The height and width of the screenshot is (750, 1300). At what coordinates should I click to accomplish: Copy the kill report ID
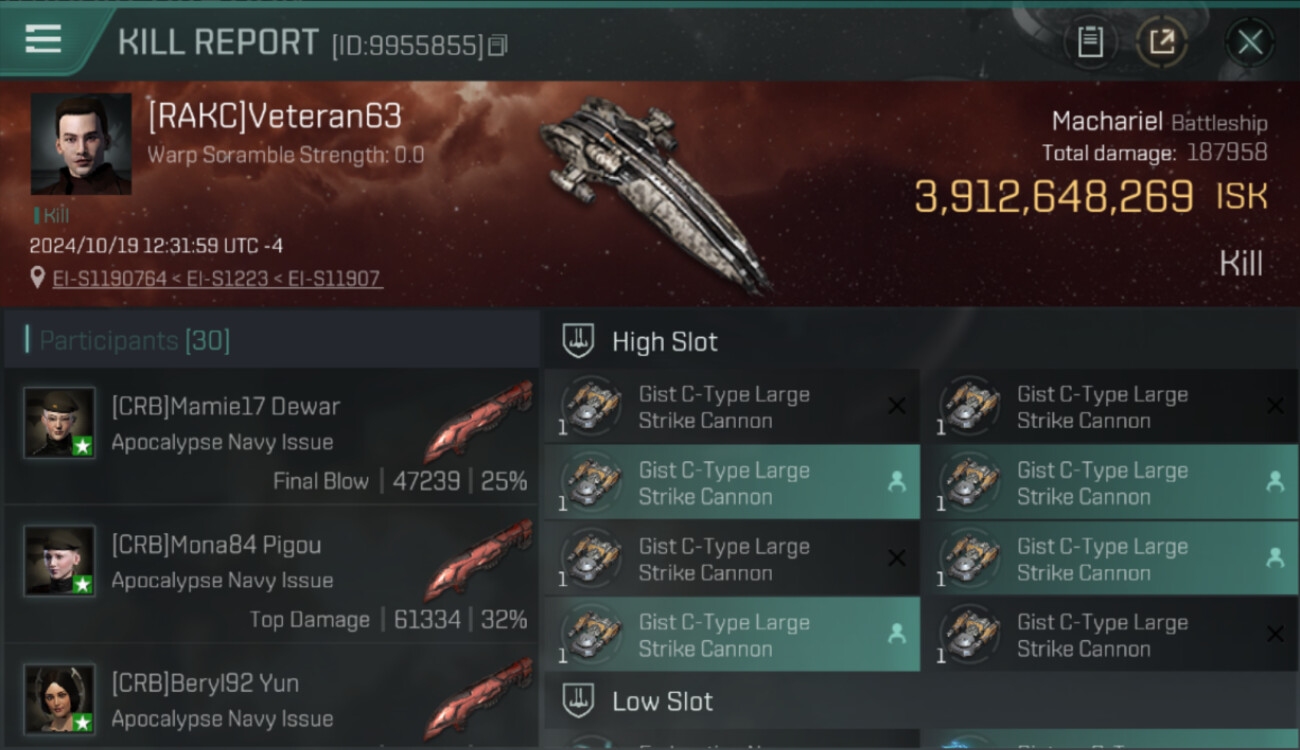point(498,45)
